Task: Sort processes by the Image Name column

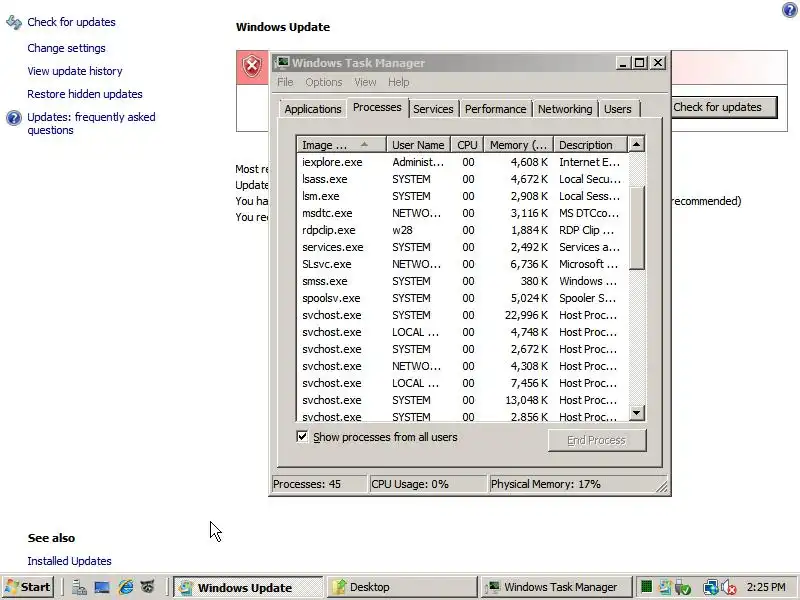Action: coord(341,145)
